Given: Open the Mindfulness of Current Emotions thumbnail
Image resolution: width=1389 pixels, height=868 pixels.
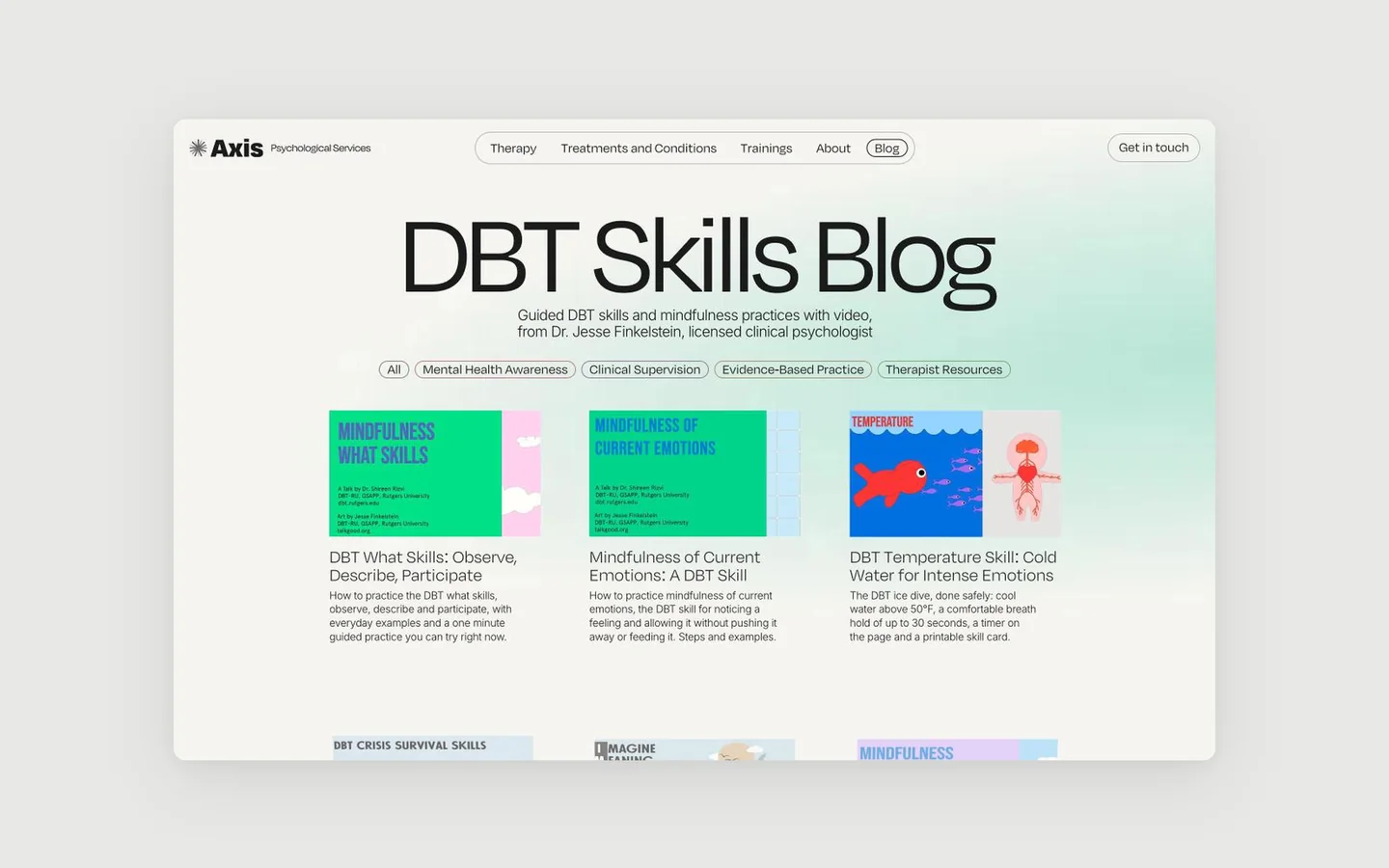Looking at the screenshot, I should pos(694,474).
